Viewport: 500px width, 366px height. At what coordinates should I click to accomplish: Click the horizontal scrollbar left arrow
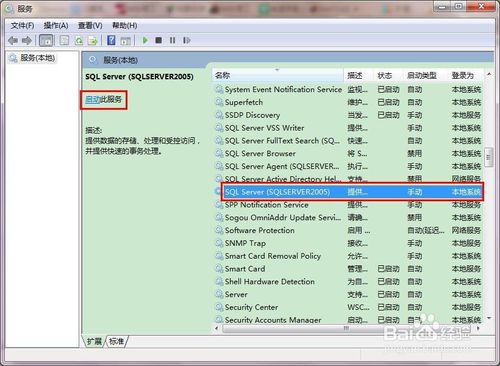coord(217,329)
